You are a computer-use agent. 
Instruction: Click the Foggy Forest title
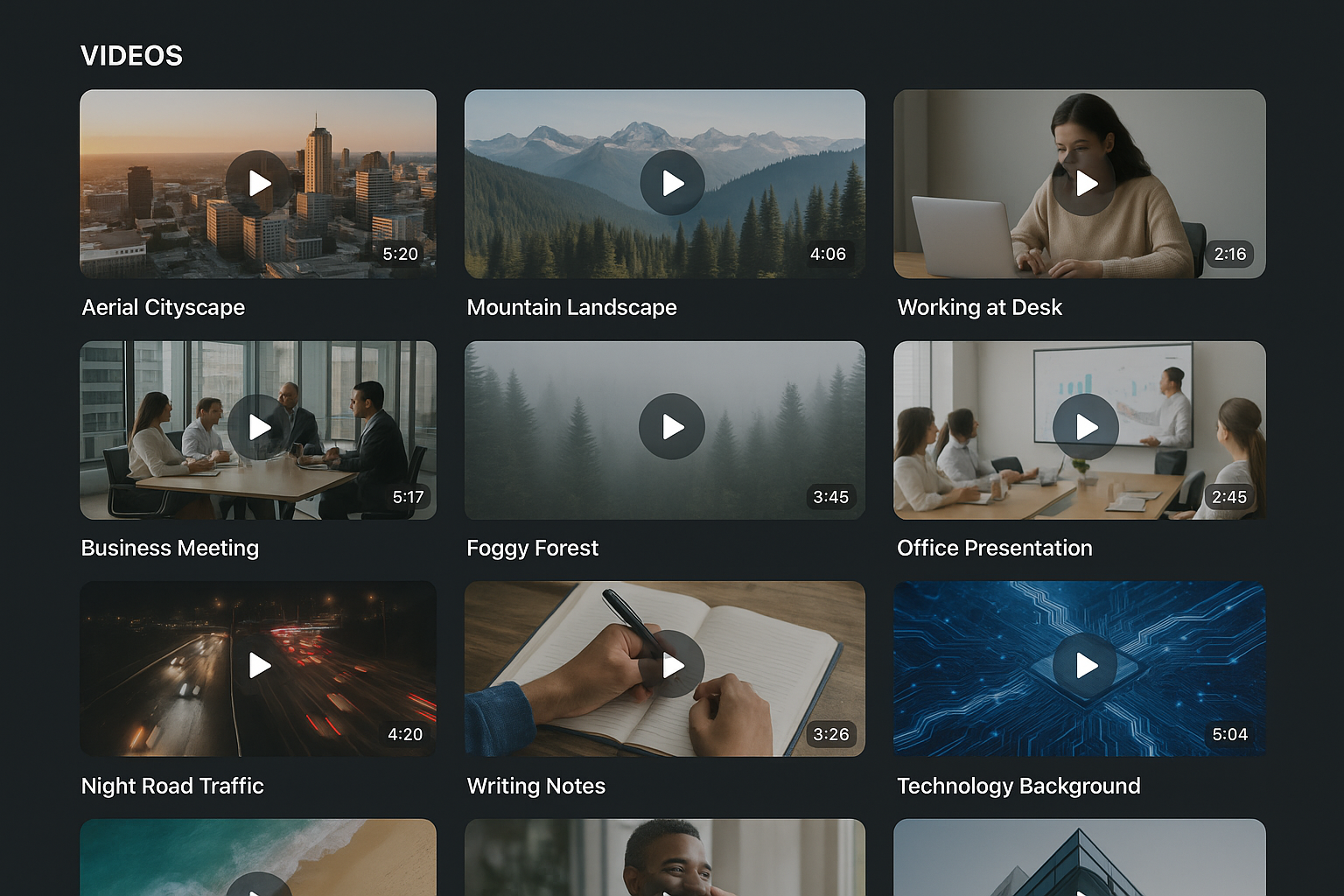pos(532,548)
